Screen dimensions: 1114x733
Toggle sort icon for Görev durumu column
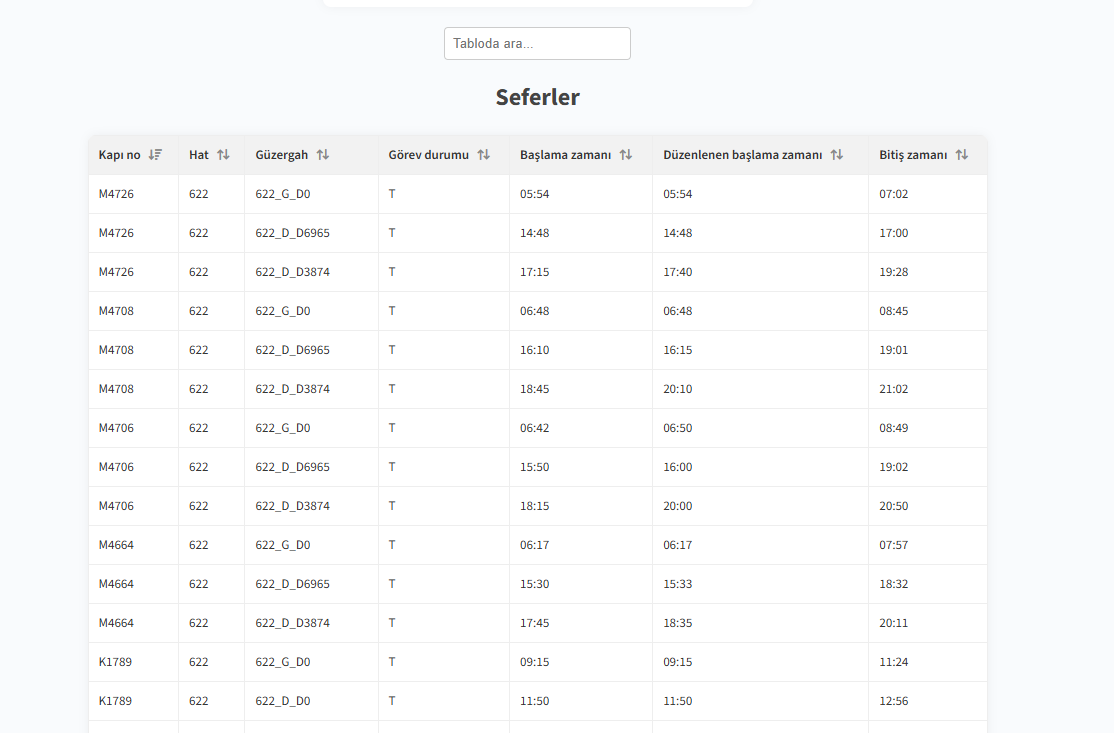point(483,155)
